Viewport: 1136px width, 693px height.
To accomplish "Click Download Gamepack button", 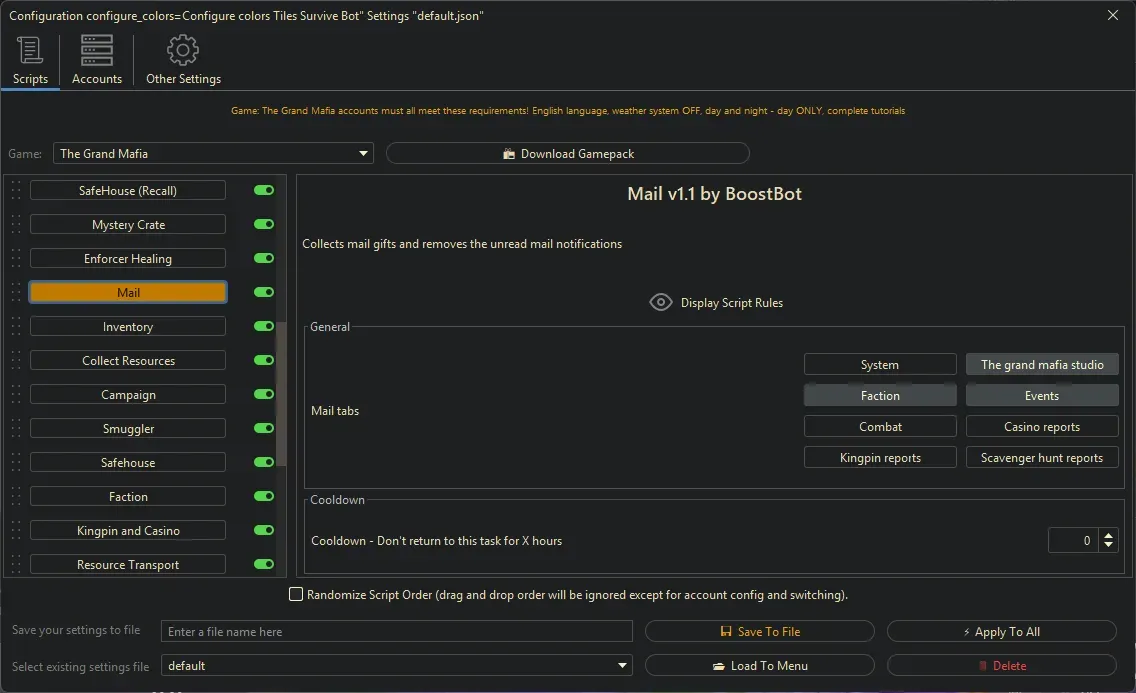I will tap(567, 154).
